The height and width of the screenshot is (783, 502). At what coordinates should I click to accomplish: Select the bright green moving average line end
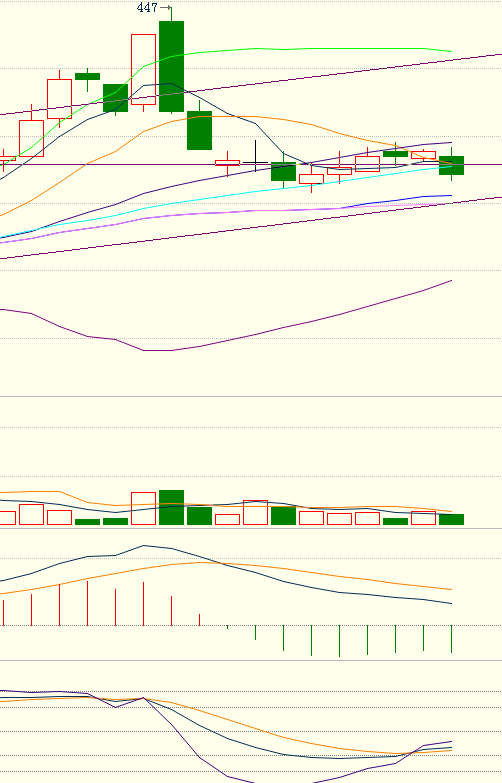[x=451, y=51]
